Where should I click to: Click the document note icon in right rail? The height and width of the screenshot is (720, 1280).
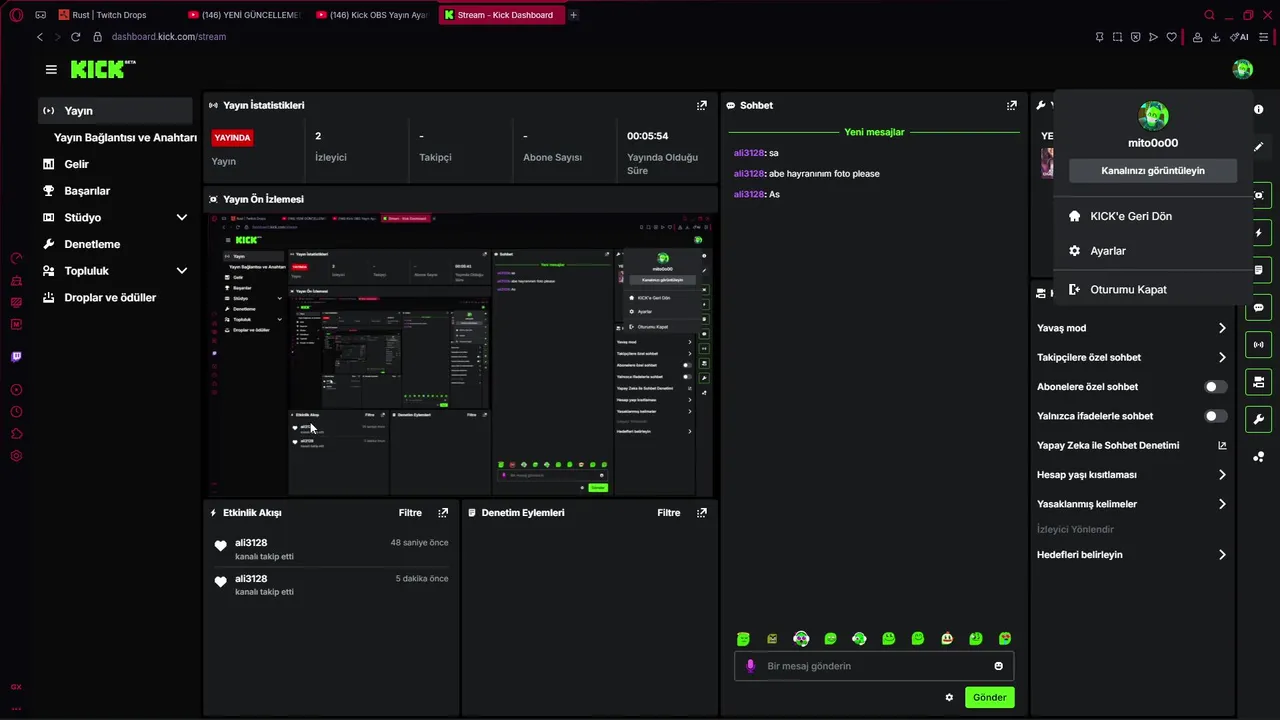[1259, 270]
